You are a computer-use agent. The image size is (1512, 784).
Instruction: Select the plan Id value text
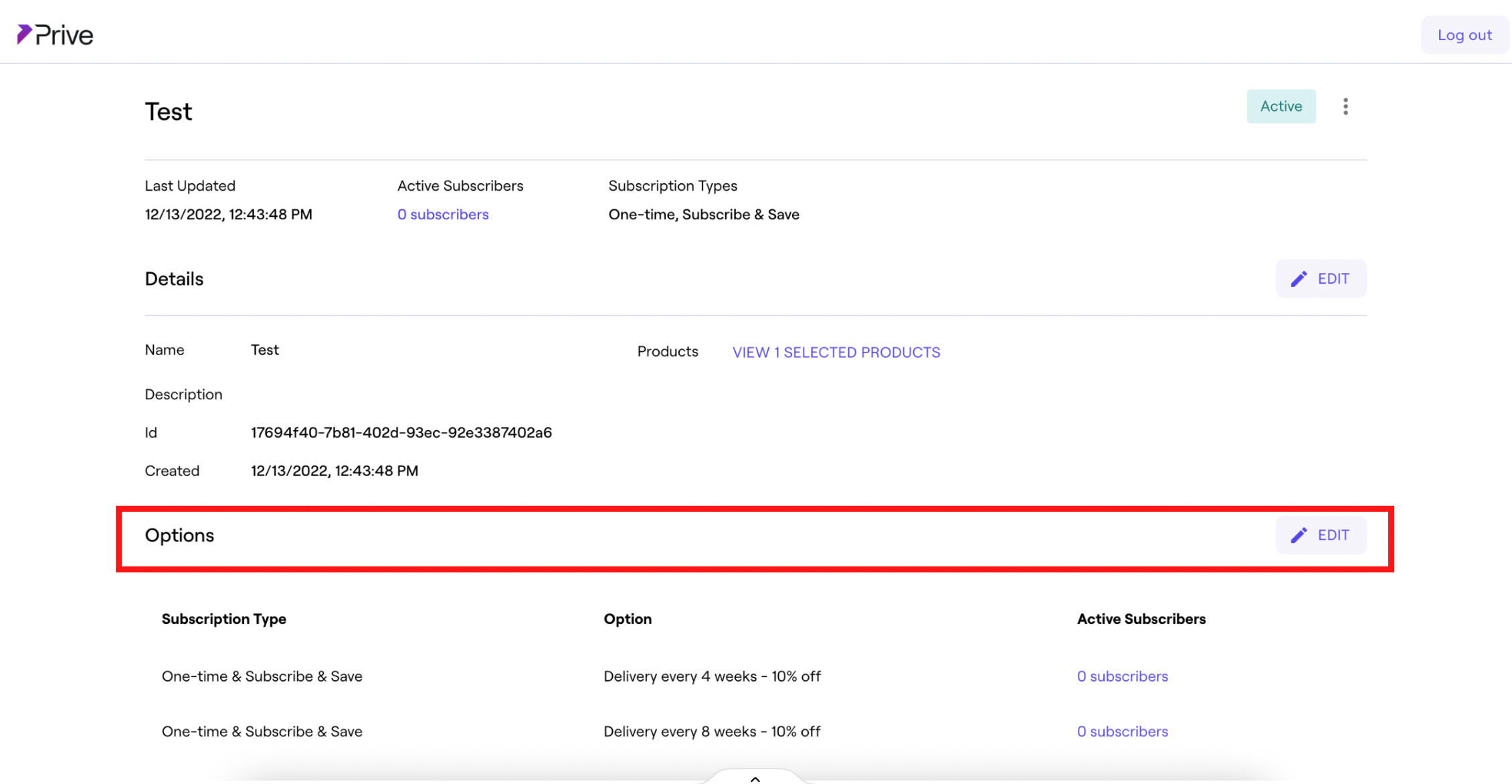(401, 433)
